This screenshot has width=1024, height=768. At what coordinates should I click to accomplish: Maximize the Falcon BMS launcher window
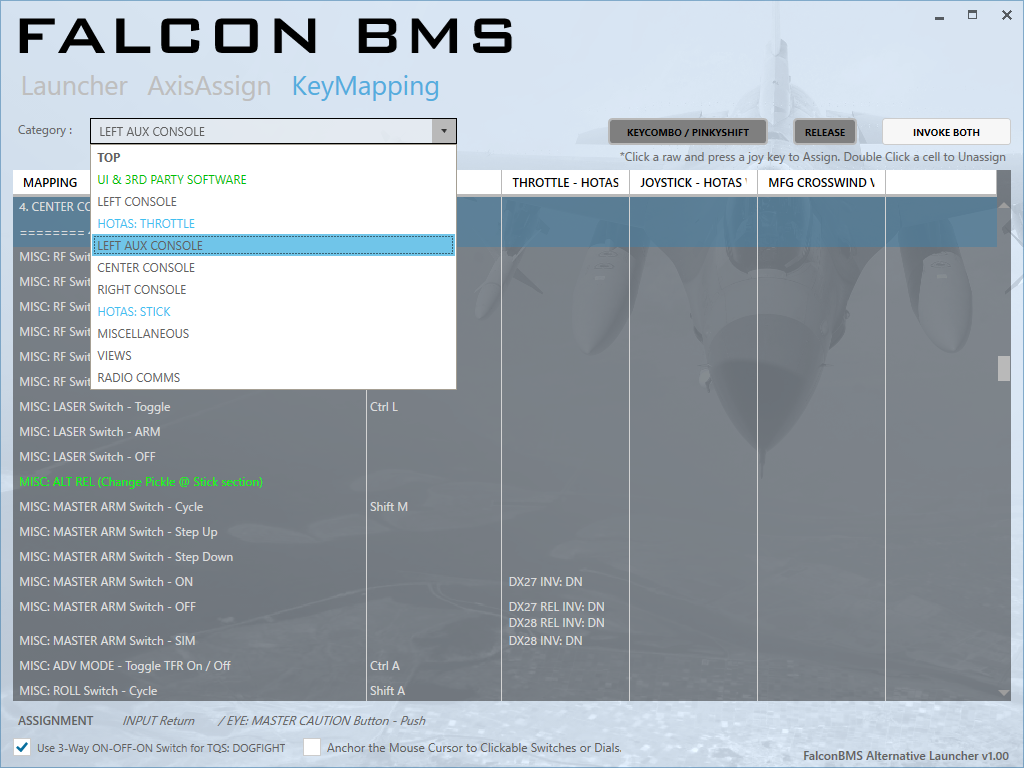[x=972, y=15]
